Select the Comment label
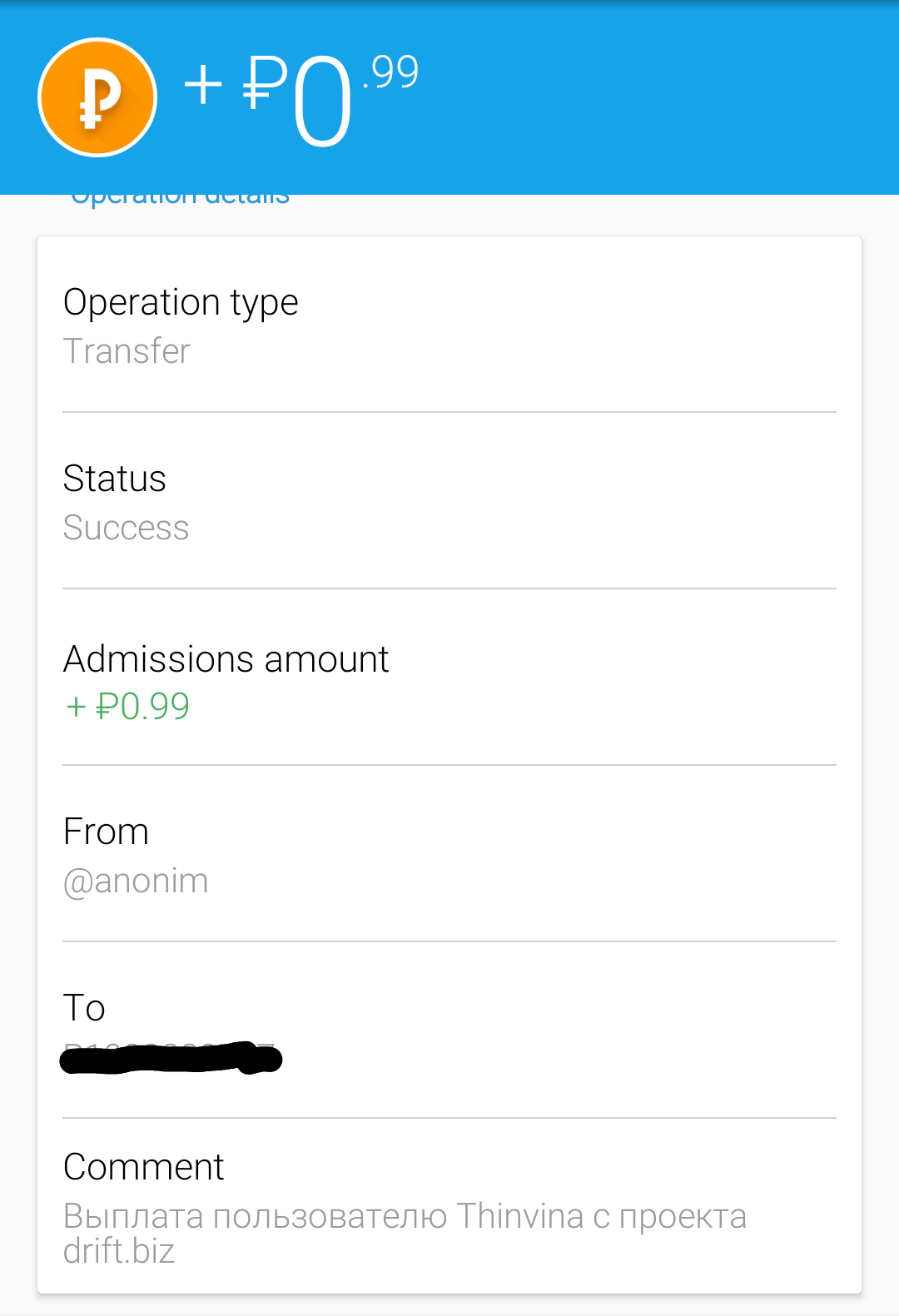The height and width of the screenshot is (1316, 899). (x=143, y=1167)
